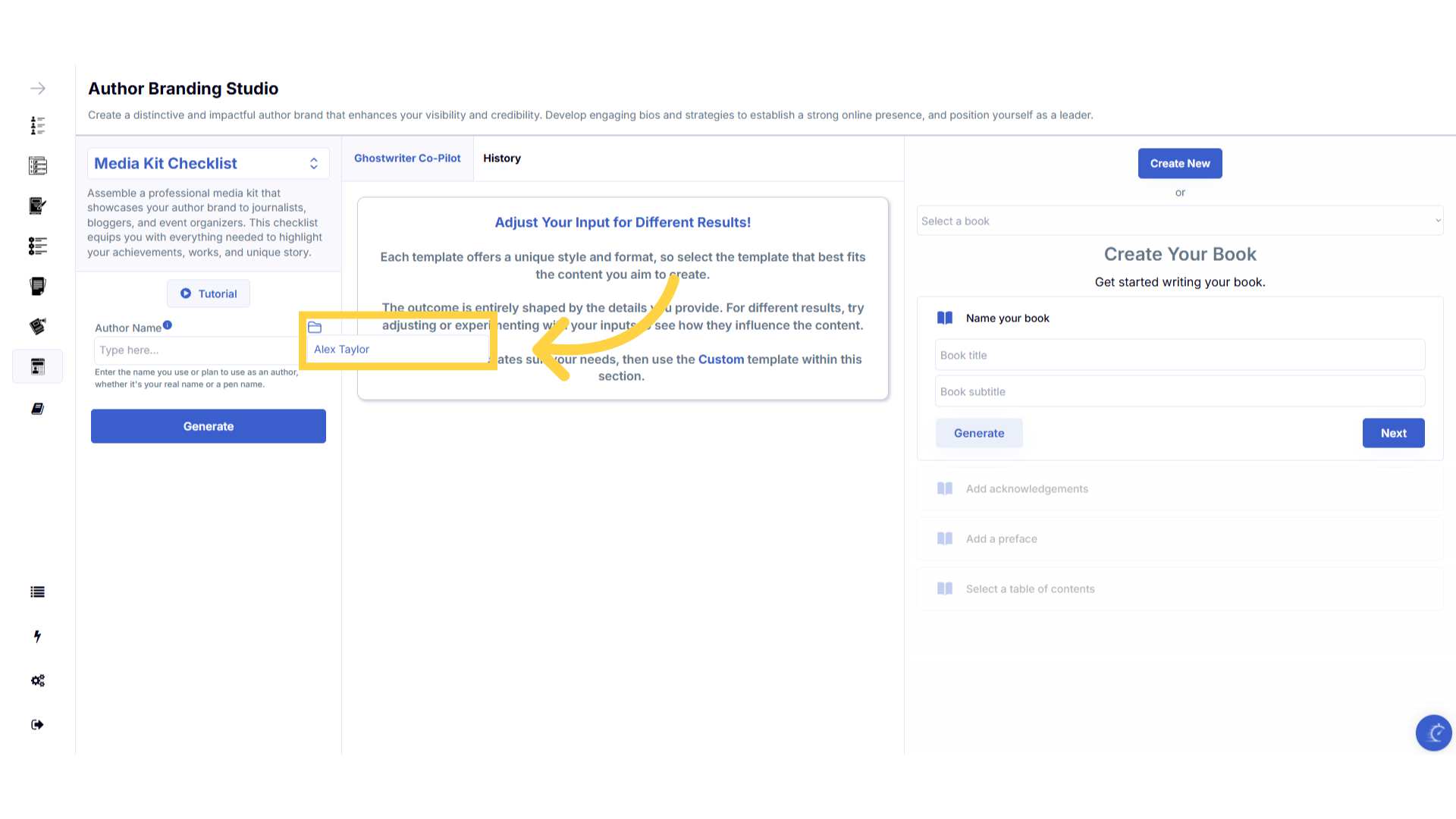
Task: Expand the Select a book dropdown
Action: click(x=1179, y=221)
